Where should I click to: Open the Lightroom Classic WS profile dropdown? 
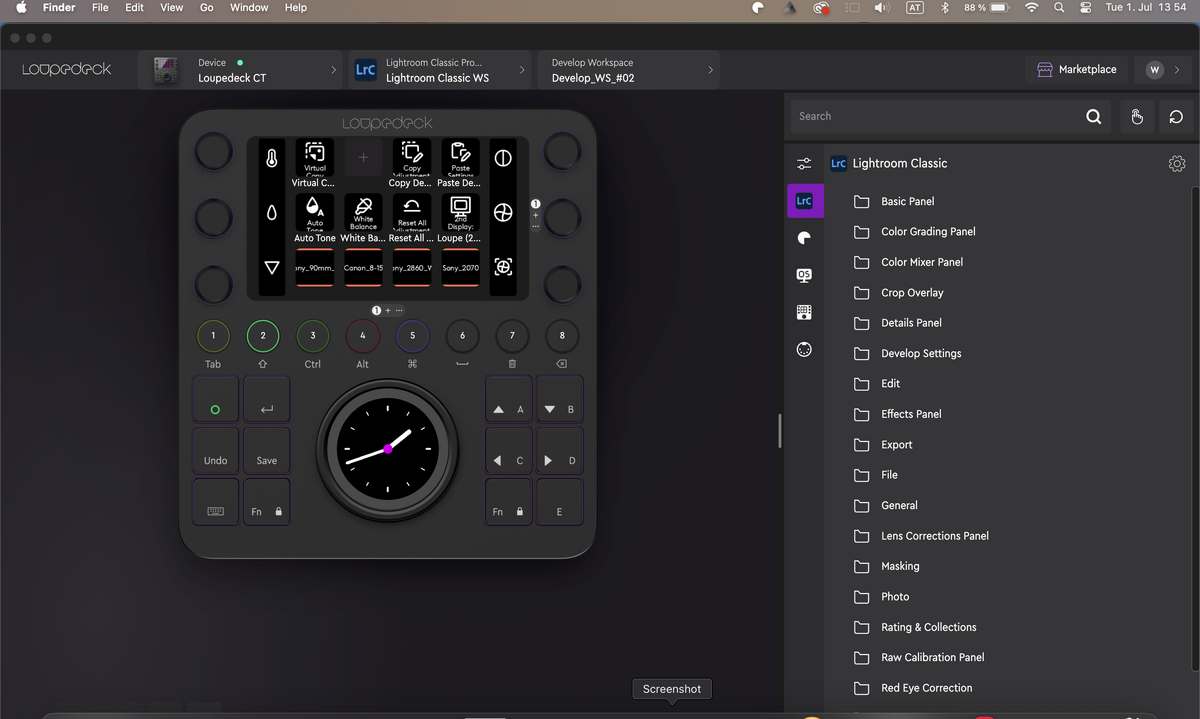(x=439, y=70)
